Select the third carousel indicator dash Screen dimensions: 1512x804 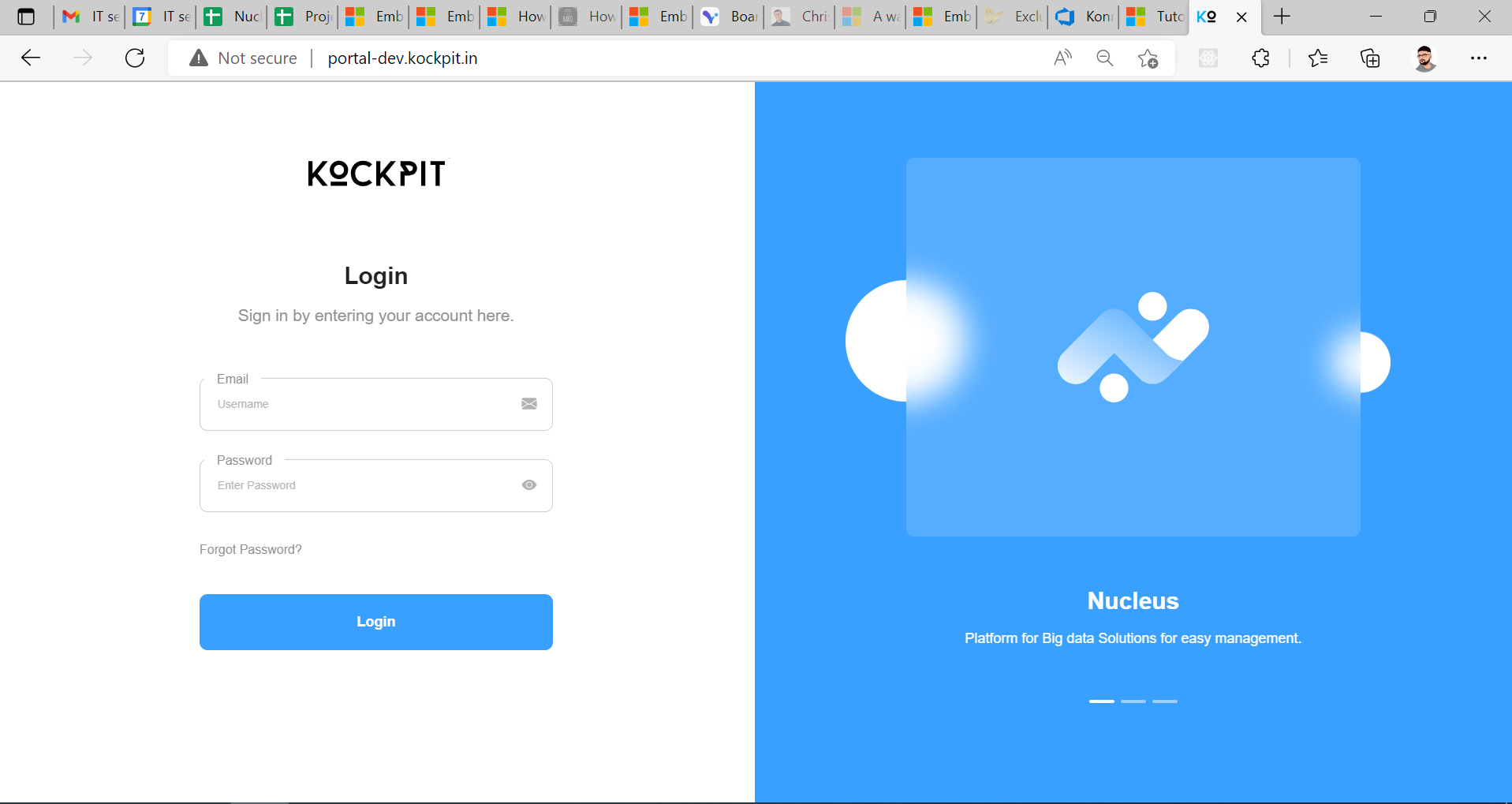1164,701
